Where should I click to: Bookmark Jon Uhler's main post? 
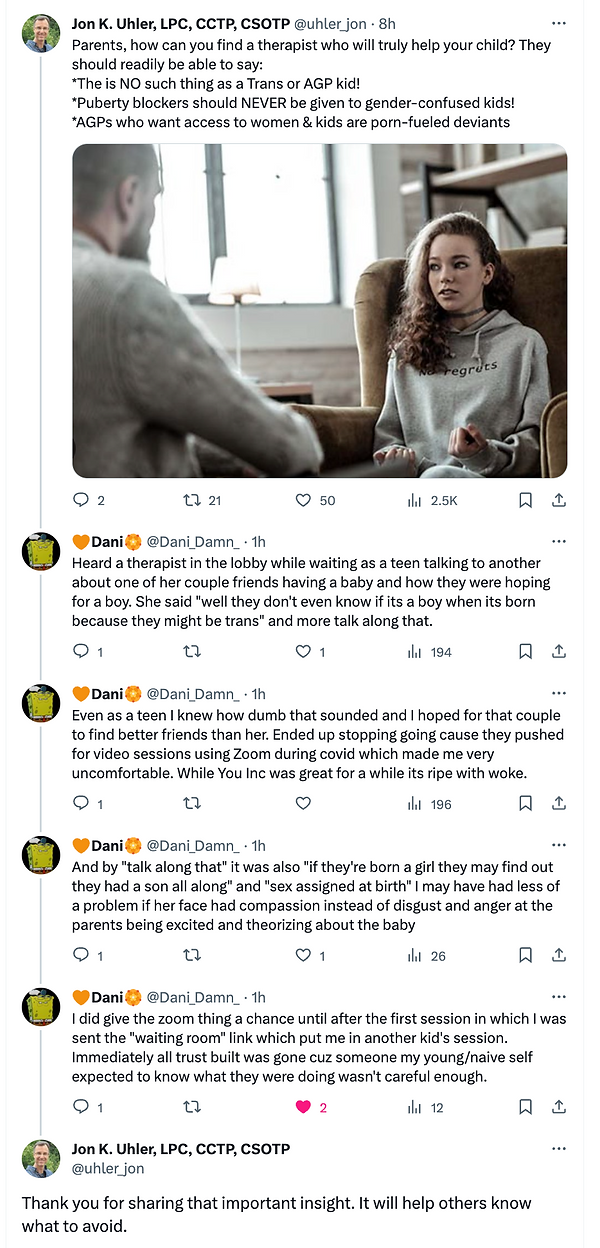tap(525, 500)
